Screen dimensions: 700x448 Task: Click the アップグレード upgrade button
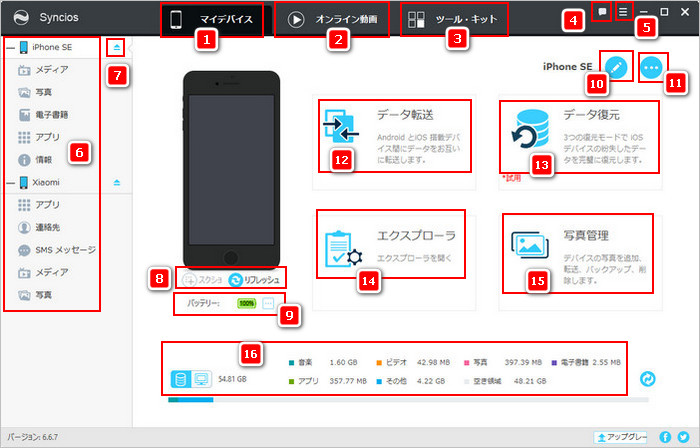[x=620, y=437]
